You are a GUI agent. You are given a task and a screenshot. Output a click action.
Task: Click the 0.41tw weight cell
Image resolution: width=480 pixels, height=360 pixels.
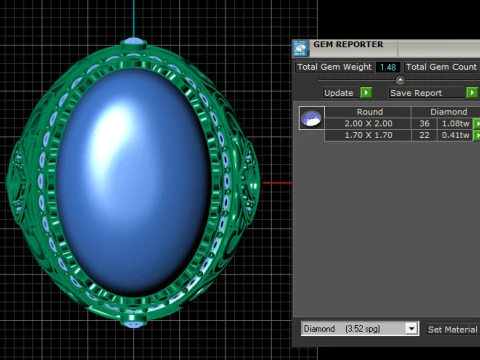tap(455, 135)
